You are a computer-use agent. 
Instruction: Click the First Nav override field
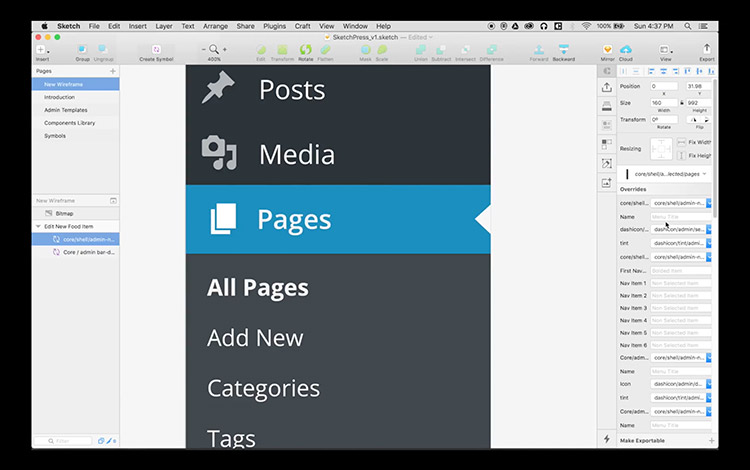point(681,271)
